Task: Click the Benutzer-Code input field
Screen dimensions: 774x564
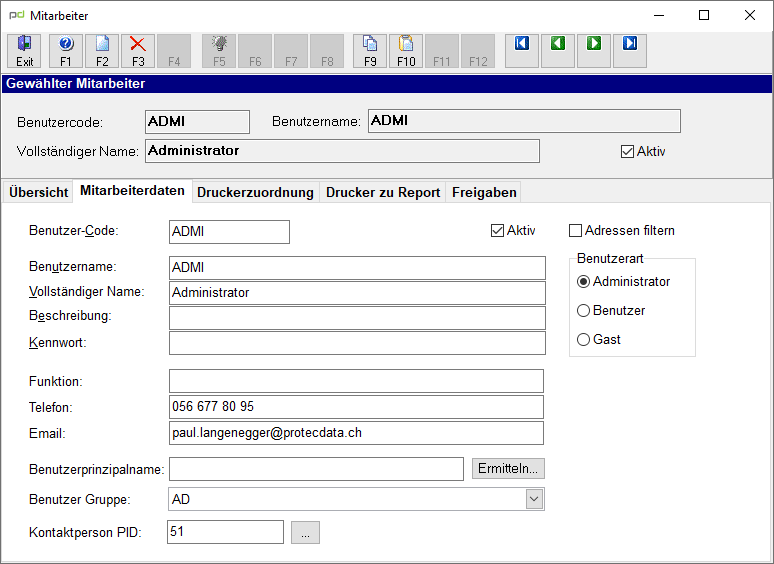Action: click(x=229, y=232)
